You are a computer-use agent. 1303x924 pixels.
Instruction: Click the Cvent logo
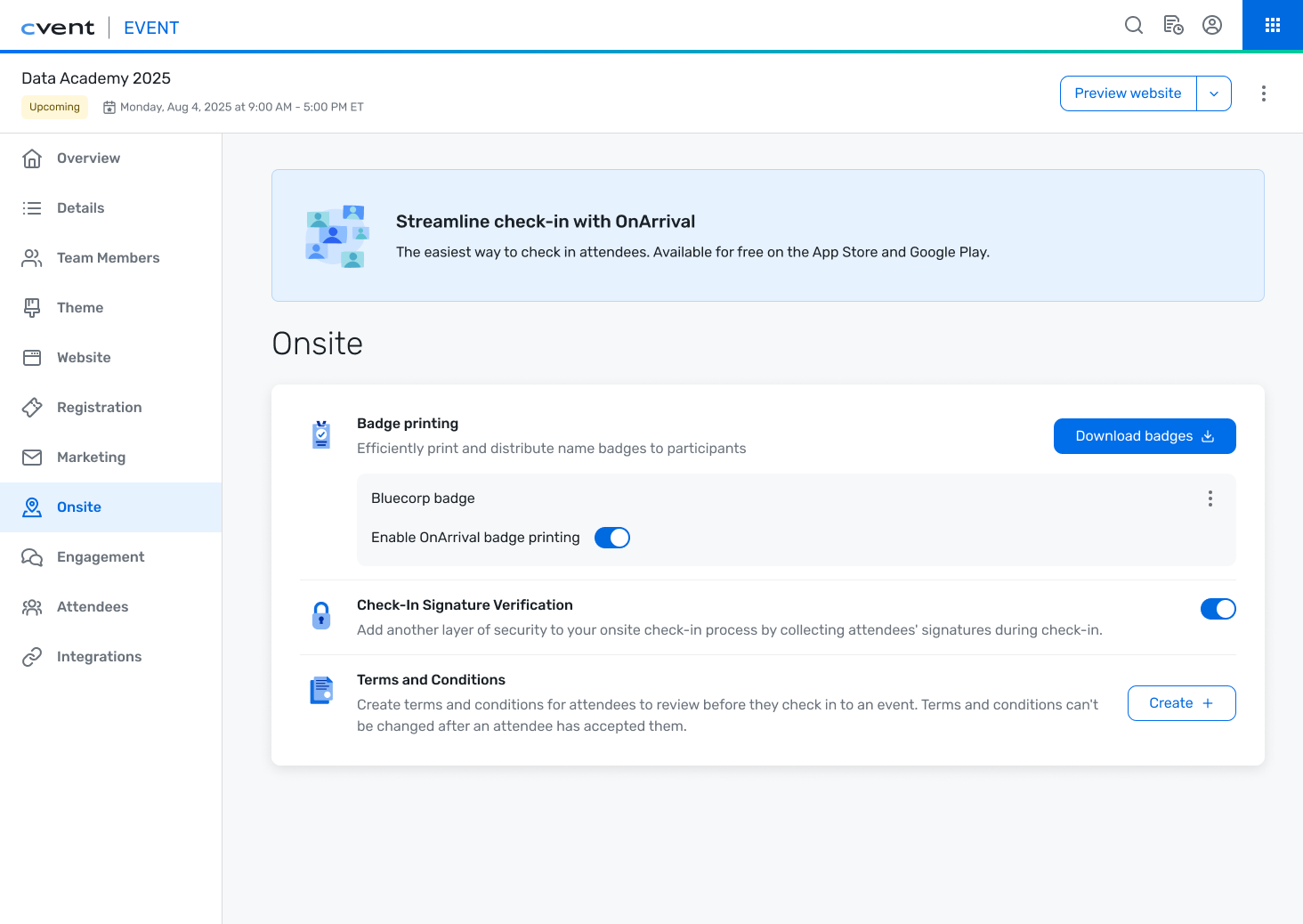point(58,28)
